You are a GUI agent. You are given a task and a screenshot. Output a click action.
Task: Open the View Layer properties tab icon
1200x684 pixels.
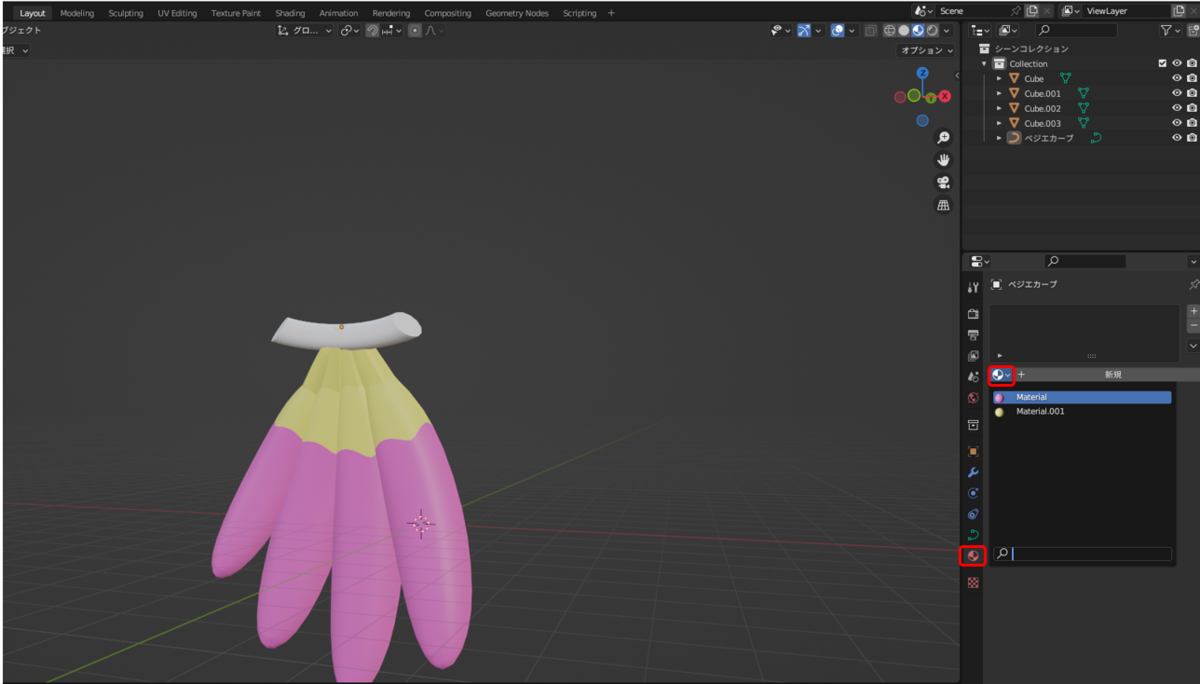point(973,356)
